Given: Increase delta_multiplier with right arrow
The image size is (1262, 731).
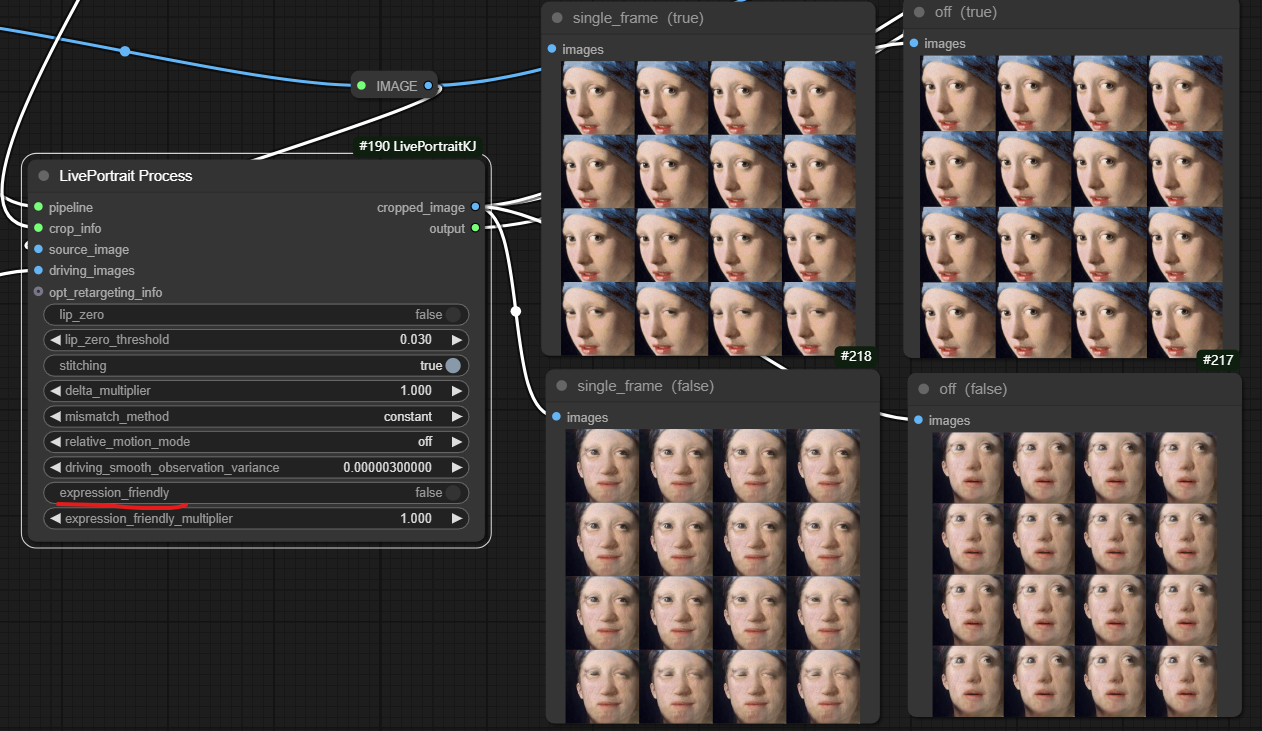Looking at the screenshot, I should point(457,391).
